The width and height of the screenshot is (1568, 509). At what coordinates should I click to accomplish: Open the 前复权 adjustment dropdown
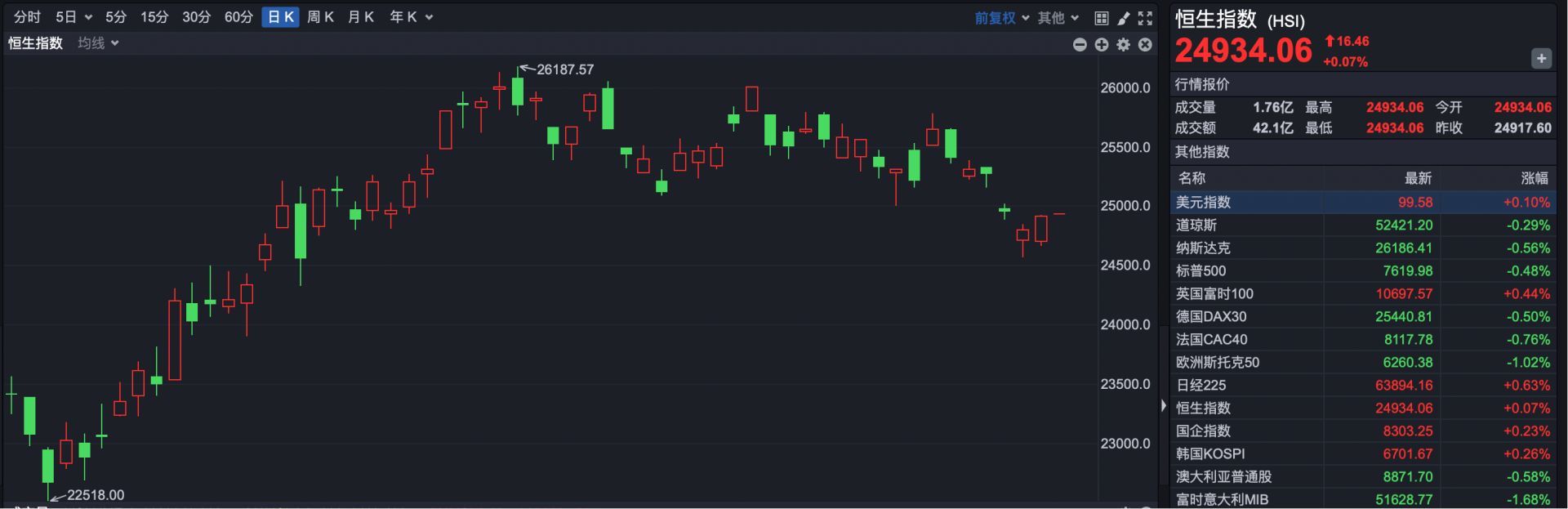tap(1001, 18)
